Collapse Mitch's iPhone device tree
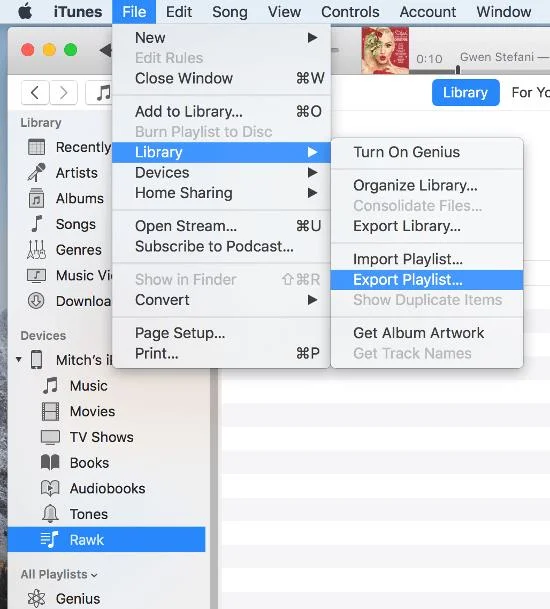Image resolution: width=550 pixels, height=609 pixels. coord(19,360)
